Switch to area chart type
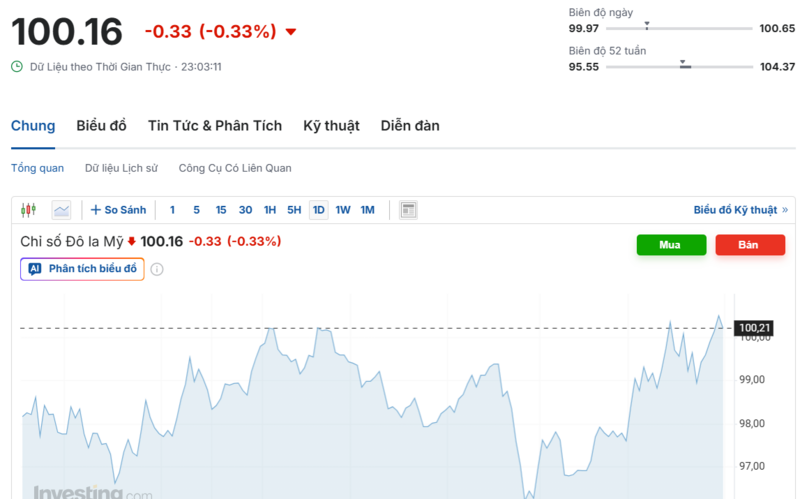 (x=62, y=210)
